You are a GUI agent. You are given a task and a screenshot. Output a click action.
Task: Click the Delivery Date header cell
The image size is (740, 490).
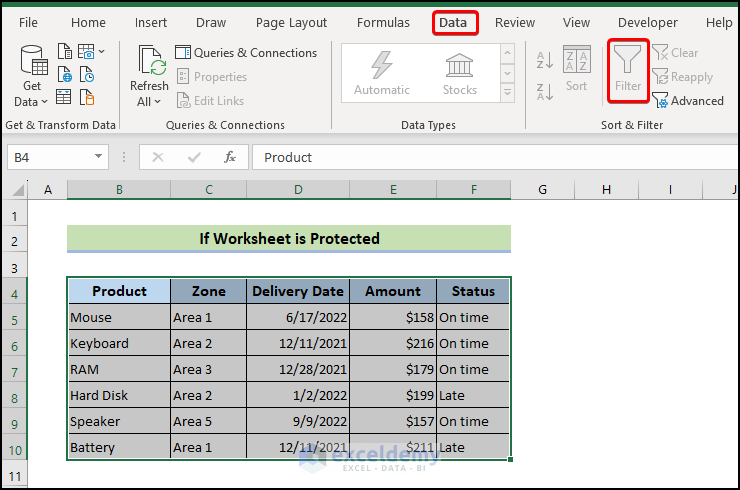298,291
